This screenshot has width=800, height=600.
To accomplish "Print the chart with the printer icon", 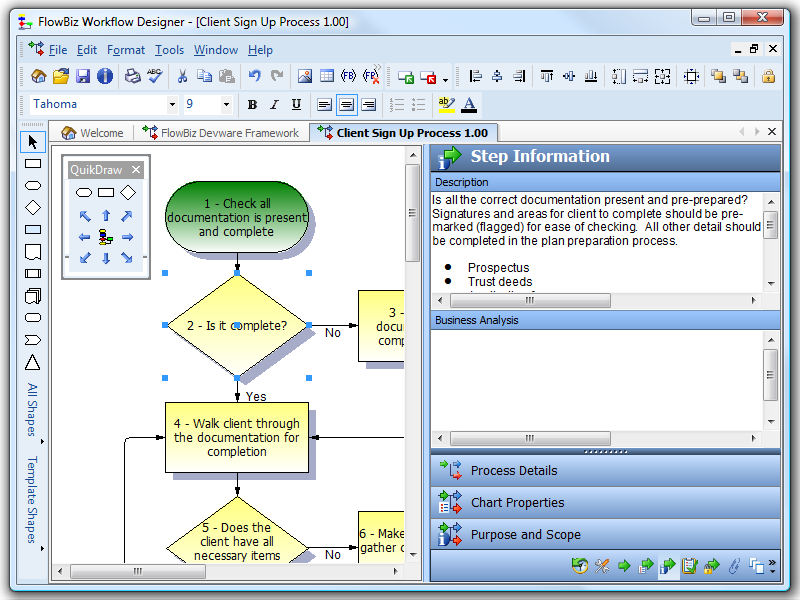I will point(133,77).
